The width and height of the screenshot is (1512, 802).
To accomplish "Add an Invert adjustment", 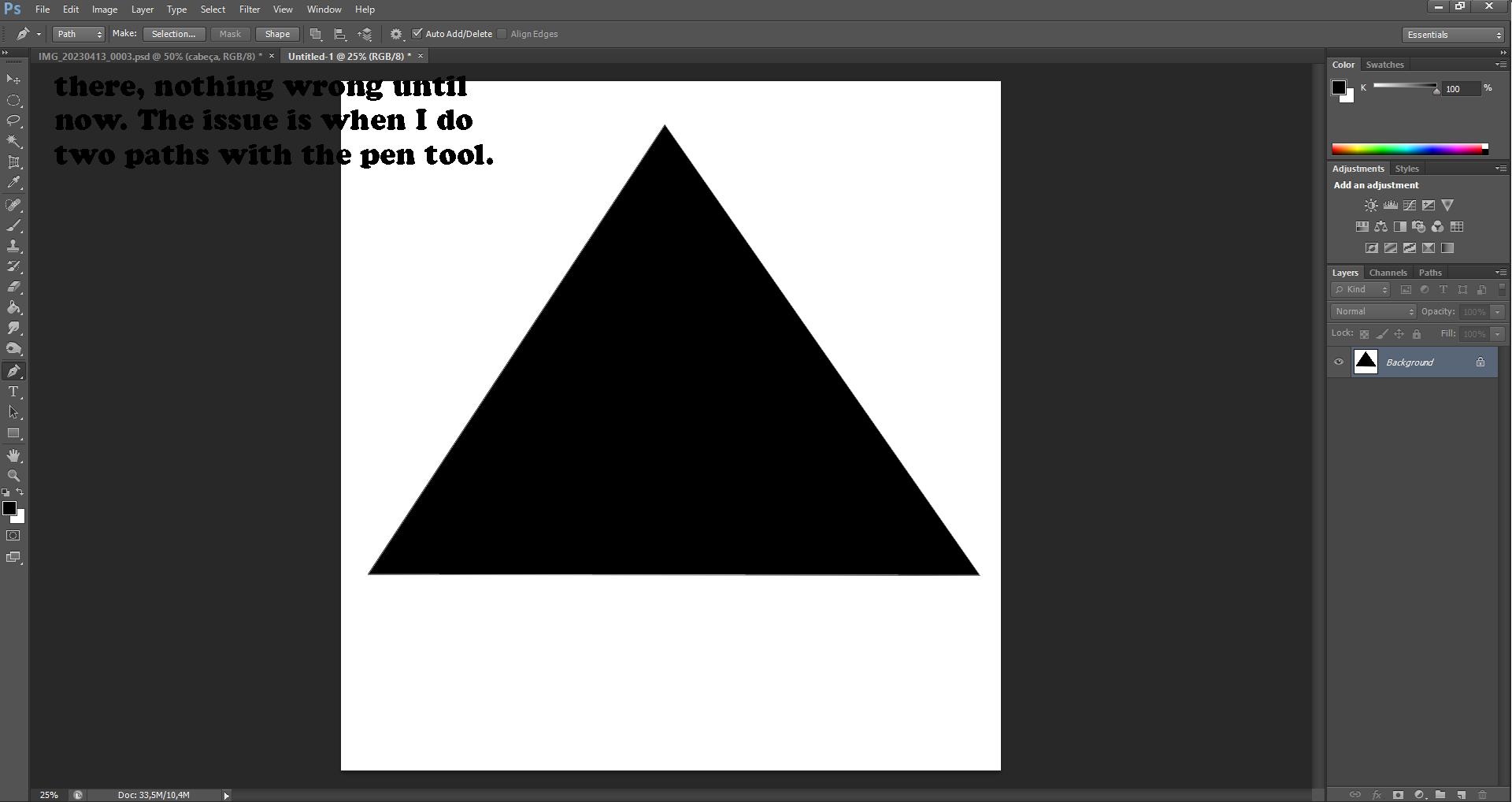I will 1372,248.
